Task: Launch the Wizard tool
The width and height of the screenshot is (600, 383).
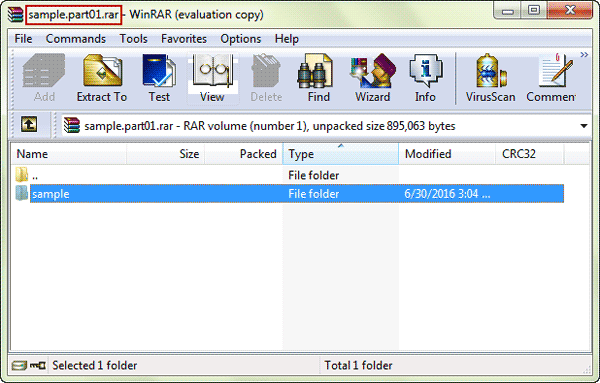Action: [372, 78]
